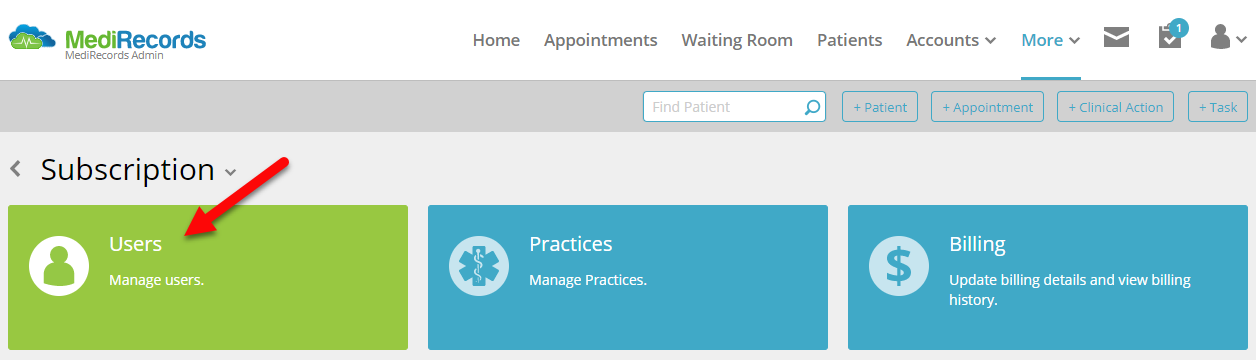Click the green Users person icon
The width and height of the screenshot is (1256, 360).
pos(59,265)
